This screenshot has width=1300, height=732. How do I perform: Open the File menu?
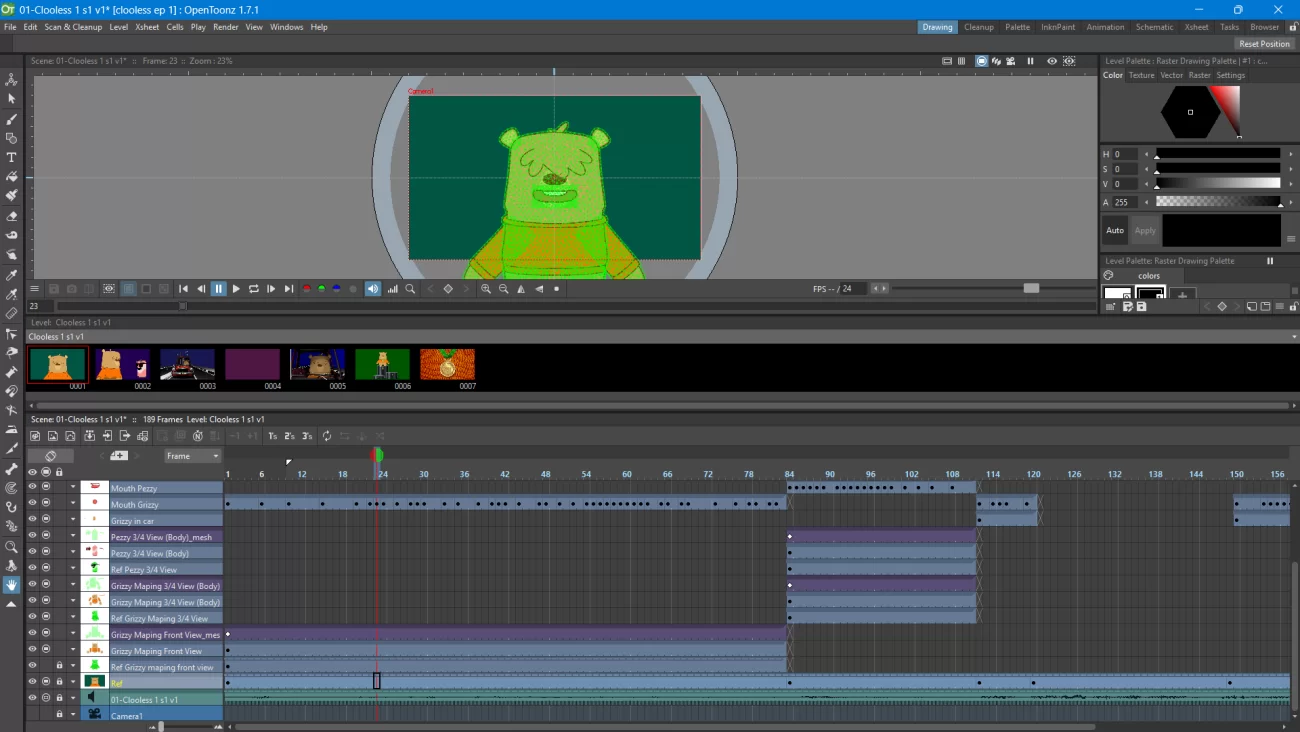point(10,27)
